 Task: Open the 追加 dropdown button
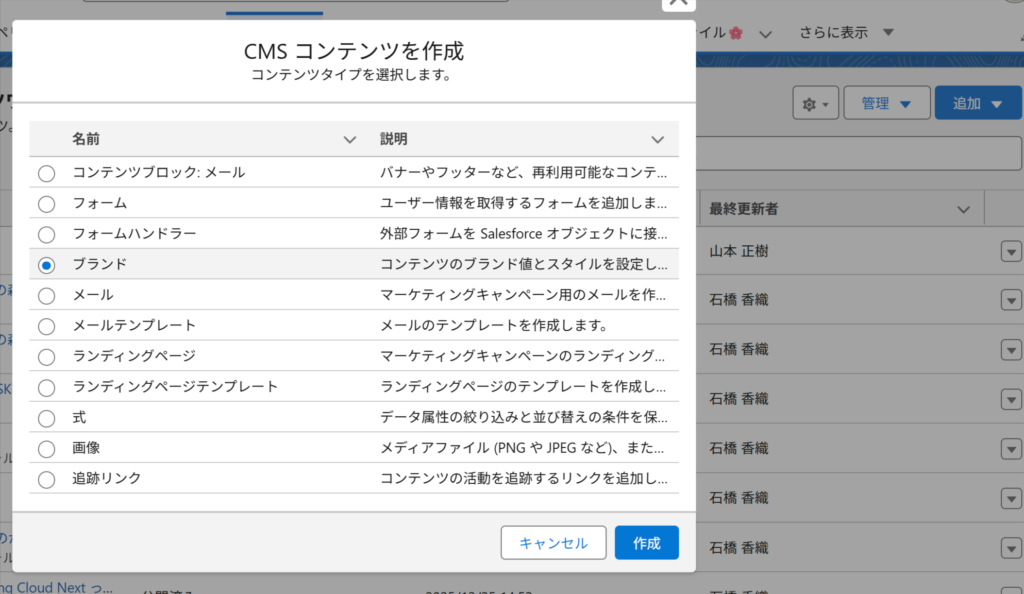978,103
